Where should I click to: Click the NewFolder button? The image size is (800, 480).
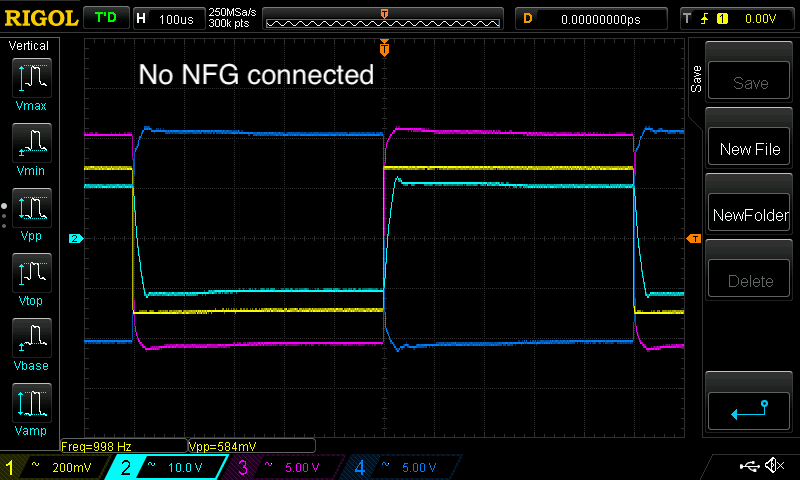749,213
